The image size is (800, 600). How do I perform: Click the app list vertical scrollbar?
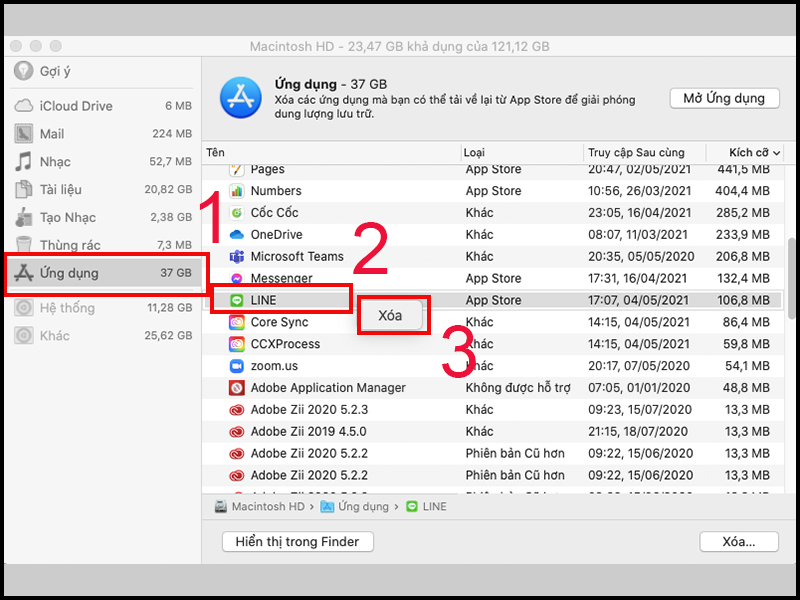(x=791, y=279)
